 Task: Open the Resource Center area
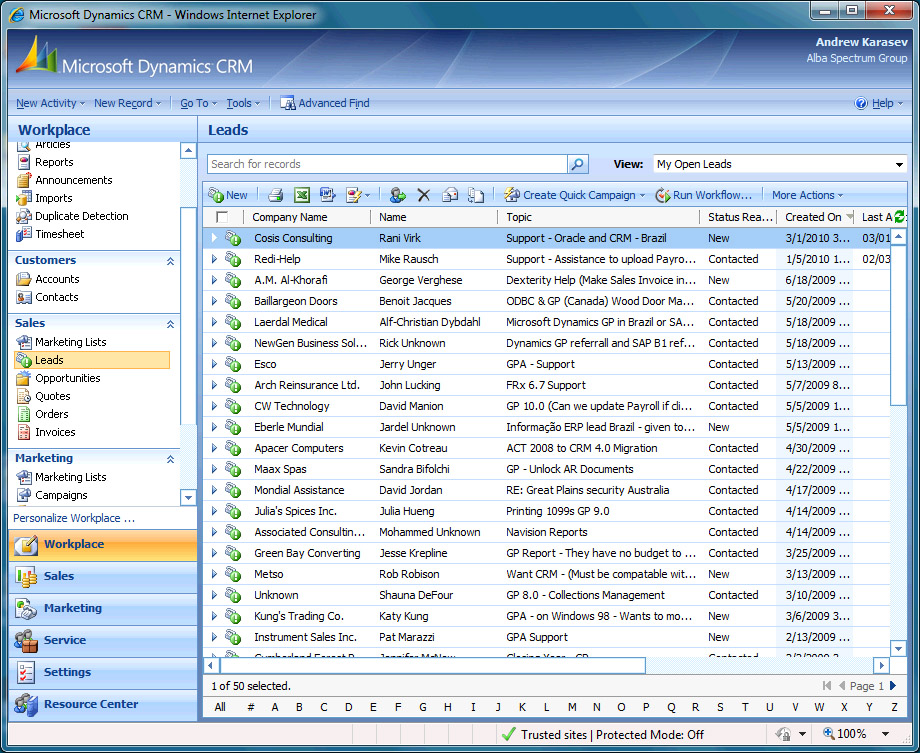tap(103, 704)
